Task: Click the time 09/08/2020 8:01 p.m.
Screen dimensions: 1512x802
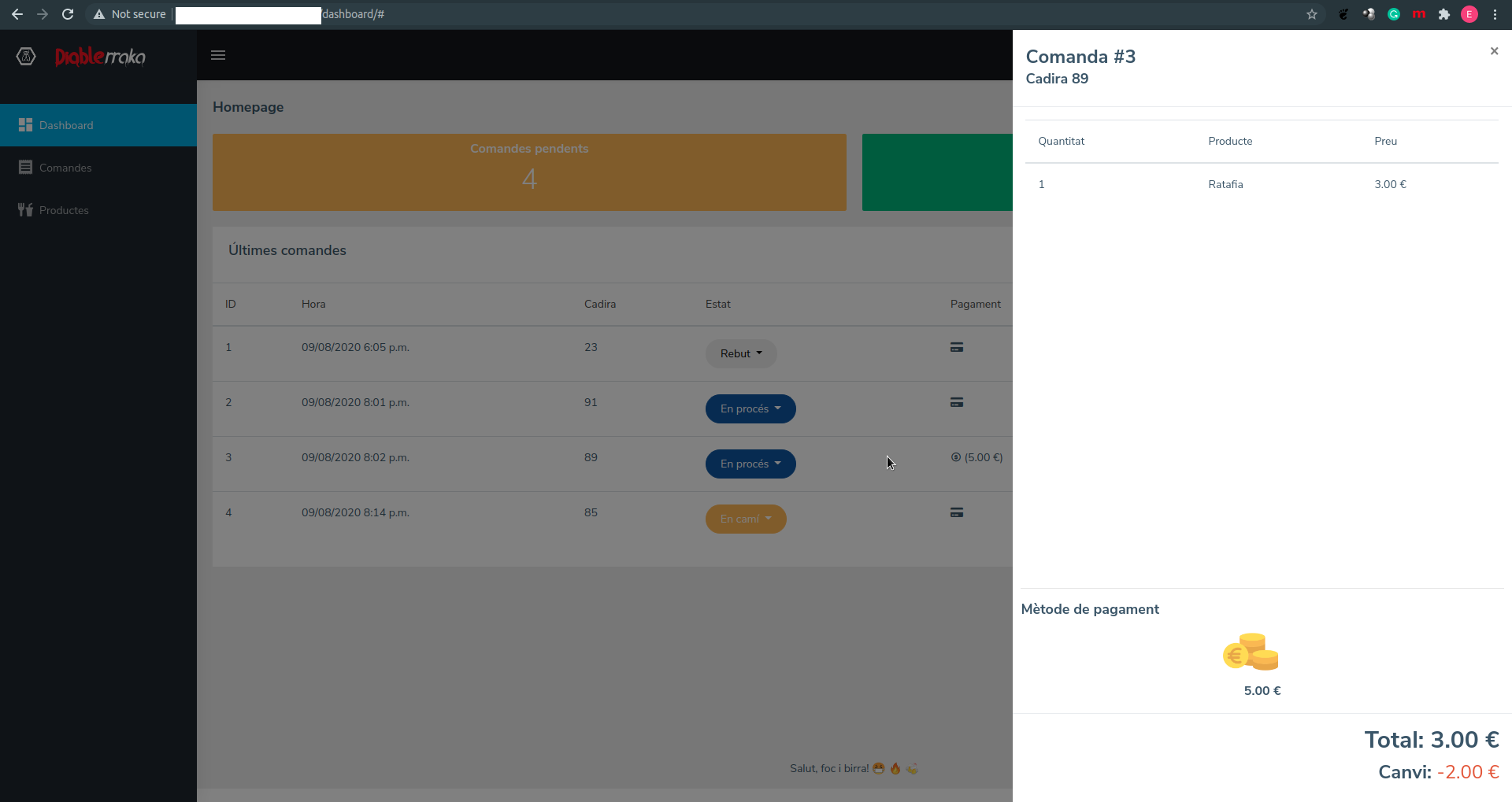Action: (x=355, y=402)
